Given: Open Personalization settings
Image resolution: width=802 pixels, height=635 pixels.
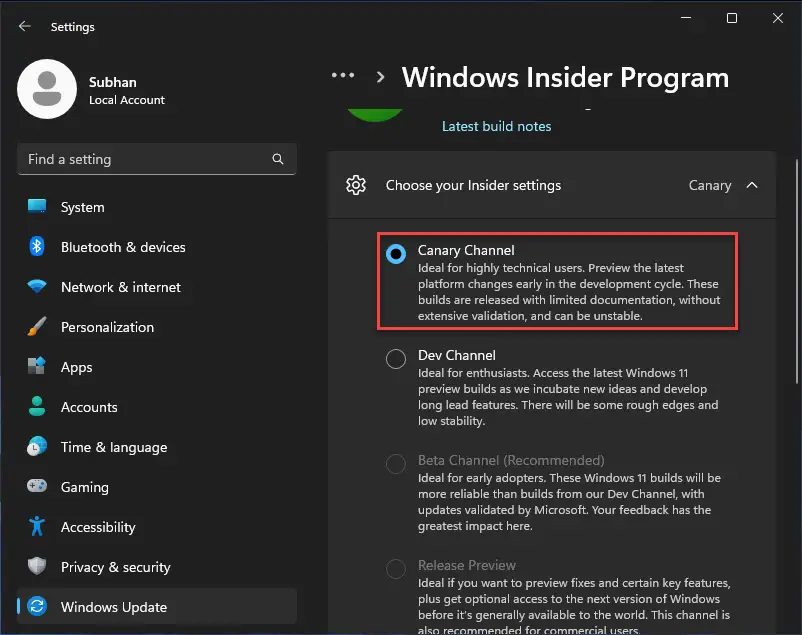Looking at the screenshot, I should click(157, 326).
